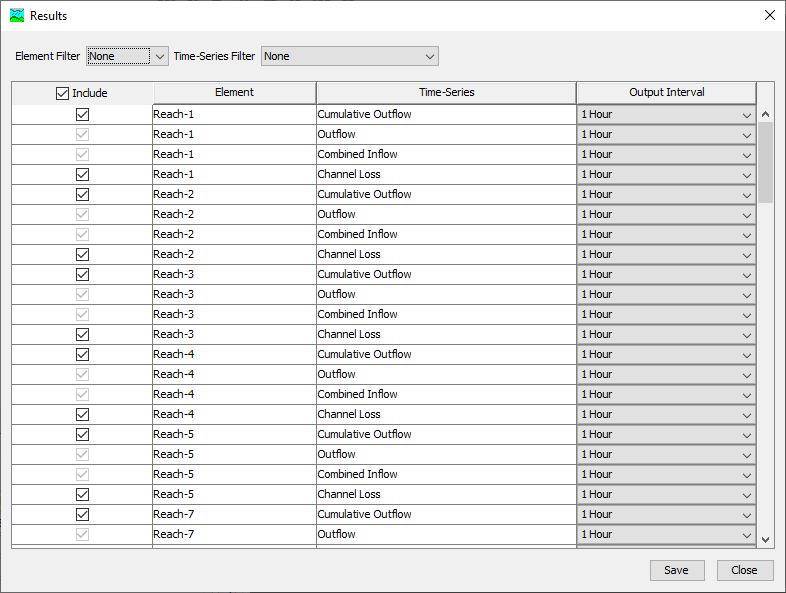Click the Element Filter label
This screenshot has height=593, width=786.
pyautogui.click(x=48, y=56)
